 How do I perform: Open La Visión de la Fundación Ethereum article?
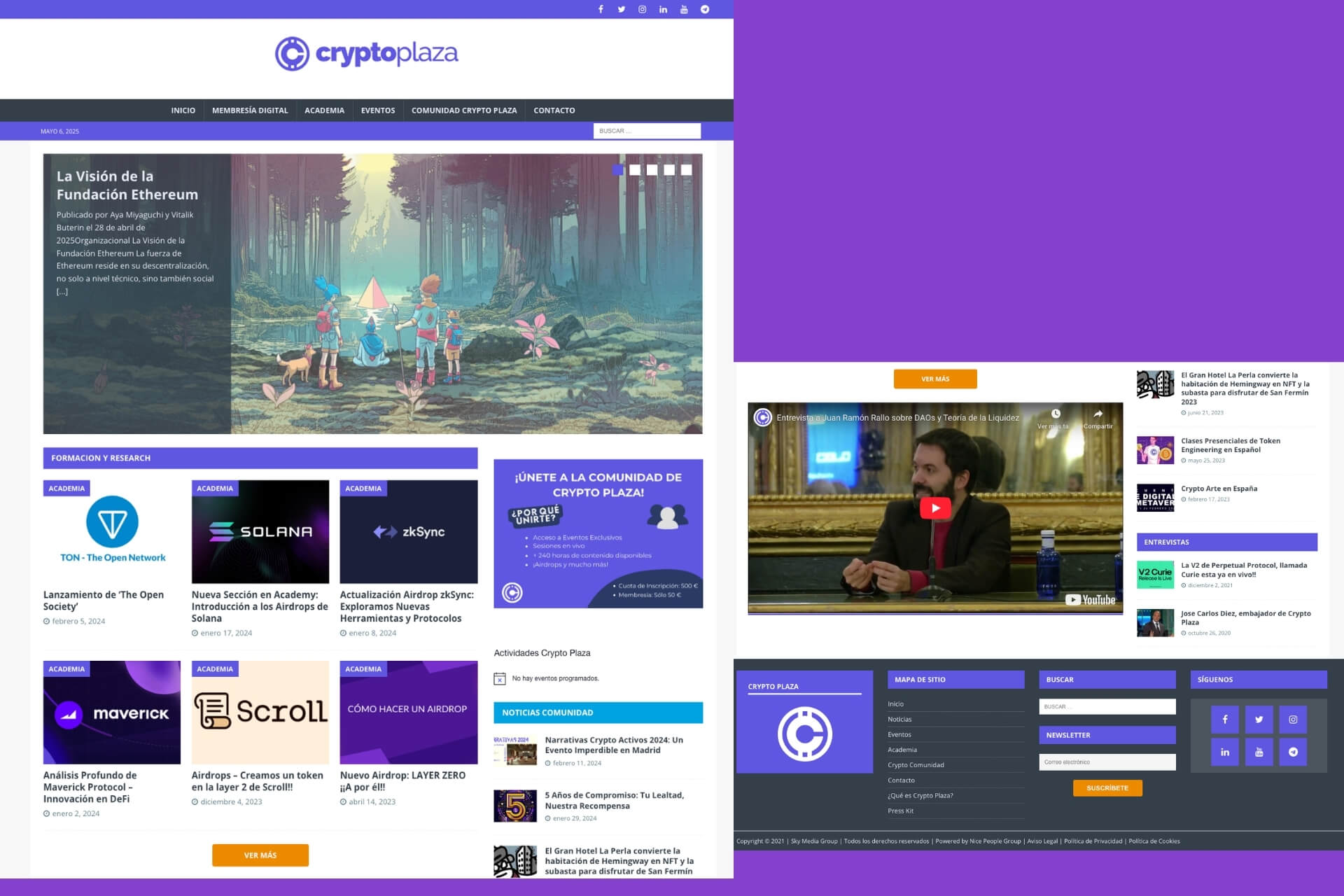[127, 185]
